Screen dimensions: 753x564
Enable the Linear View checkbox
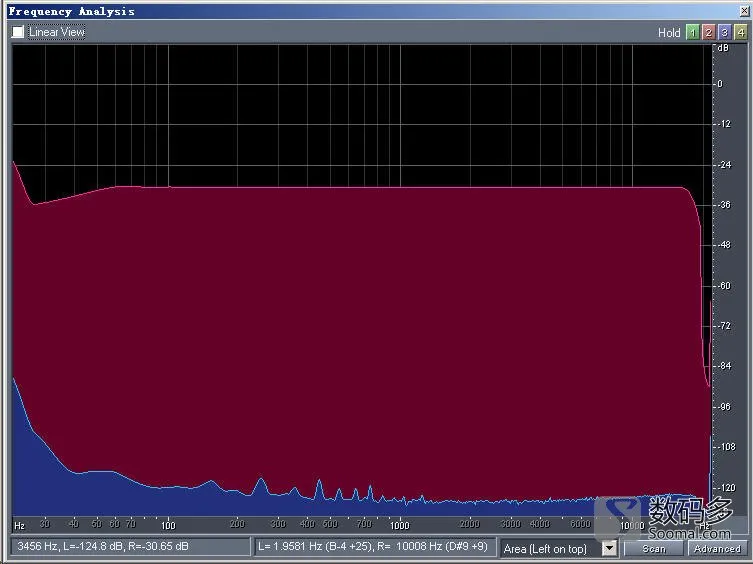coord(18,32)
